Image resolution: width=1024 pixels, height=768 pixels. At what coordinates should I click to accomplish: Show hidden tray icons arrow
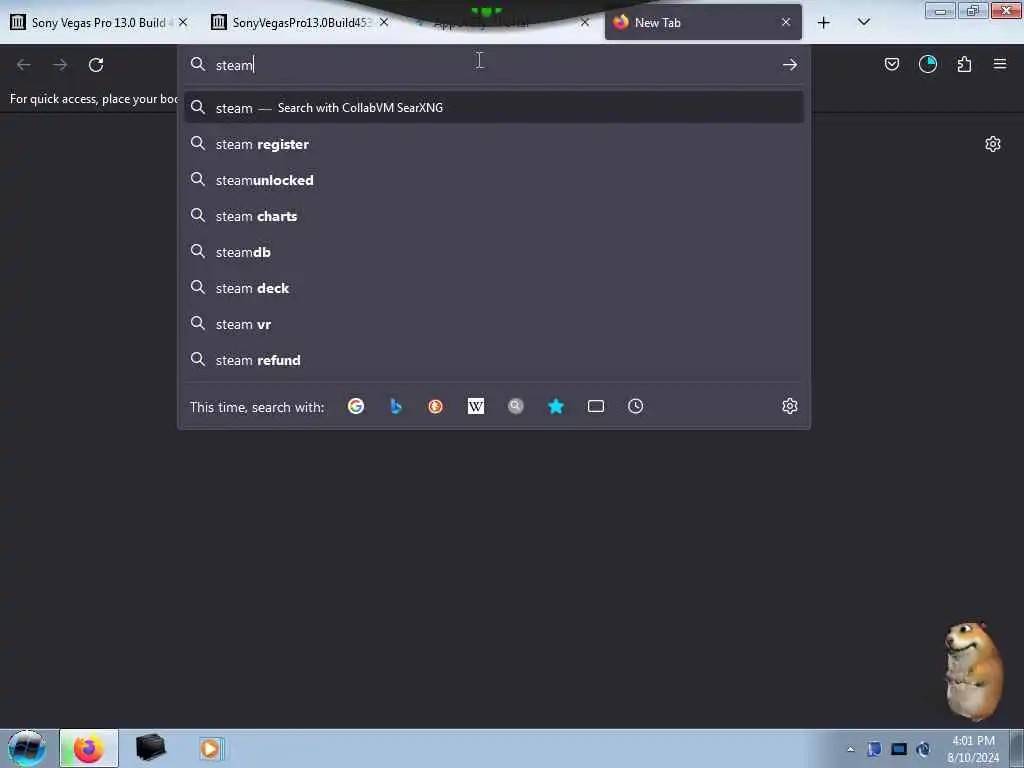tap(850, 749)
